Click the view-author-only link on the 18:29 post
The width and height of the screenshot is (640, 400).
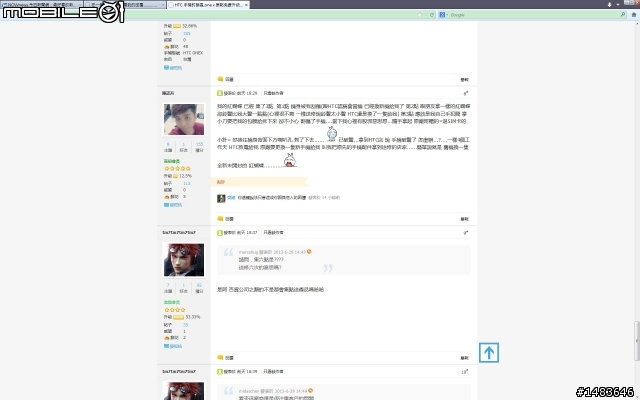coord(273,93)
